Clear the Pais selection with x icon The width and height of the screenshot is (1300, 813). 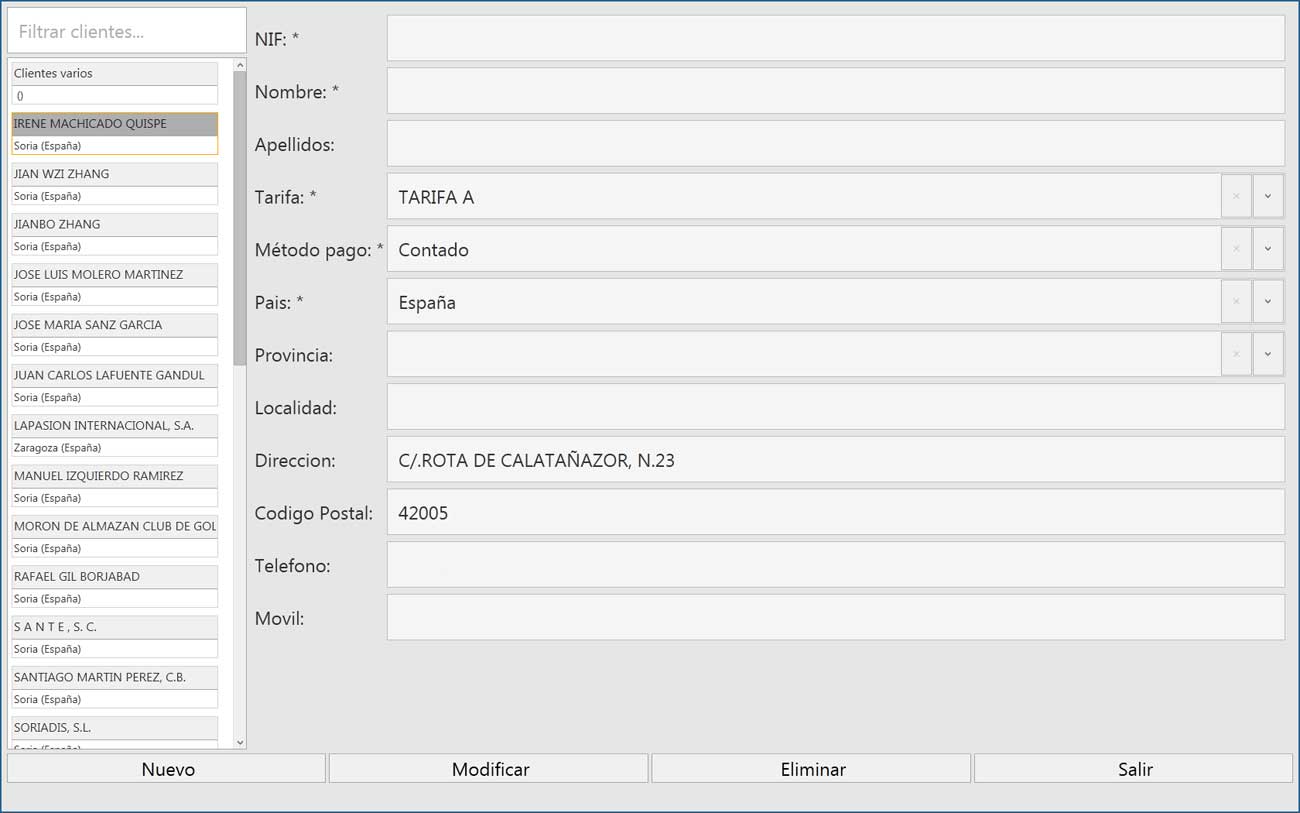tap(1236, 302)
